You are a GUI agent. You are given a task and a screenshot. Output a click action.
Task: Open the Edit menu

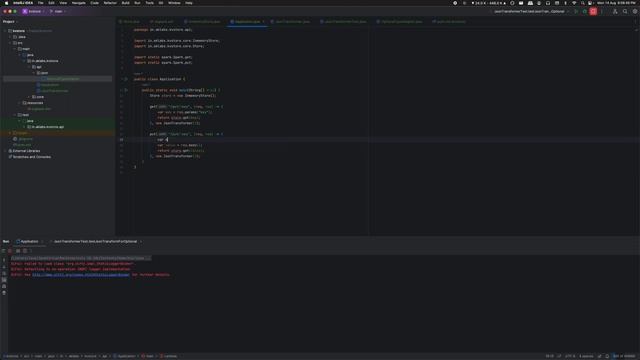pyautogui.click(x=51, y=3)
